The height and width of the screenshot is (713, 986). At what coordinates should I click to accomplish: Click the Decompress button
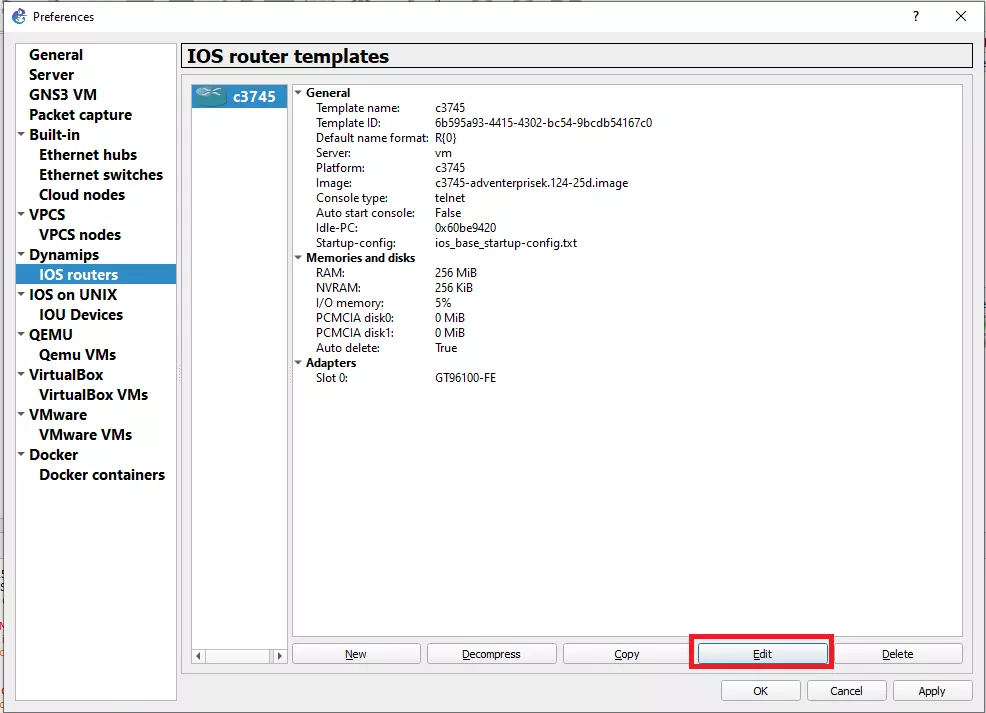point(491,654)
